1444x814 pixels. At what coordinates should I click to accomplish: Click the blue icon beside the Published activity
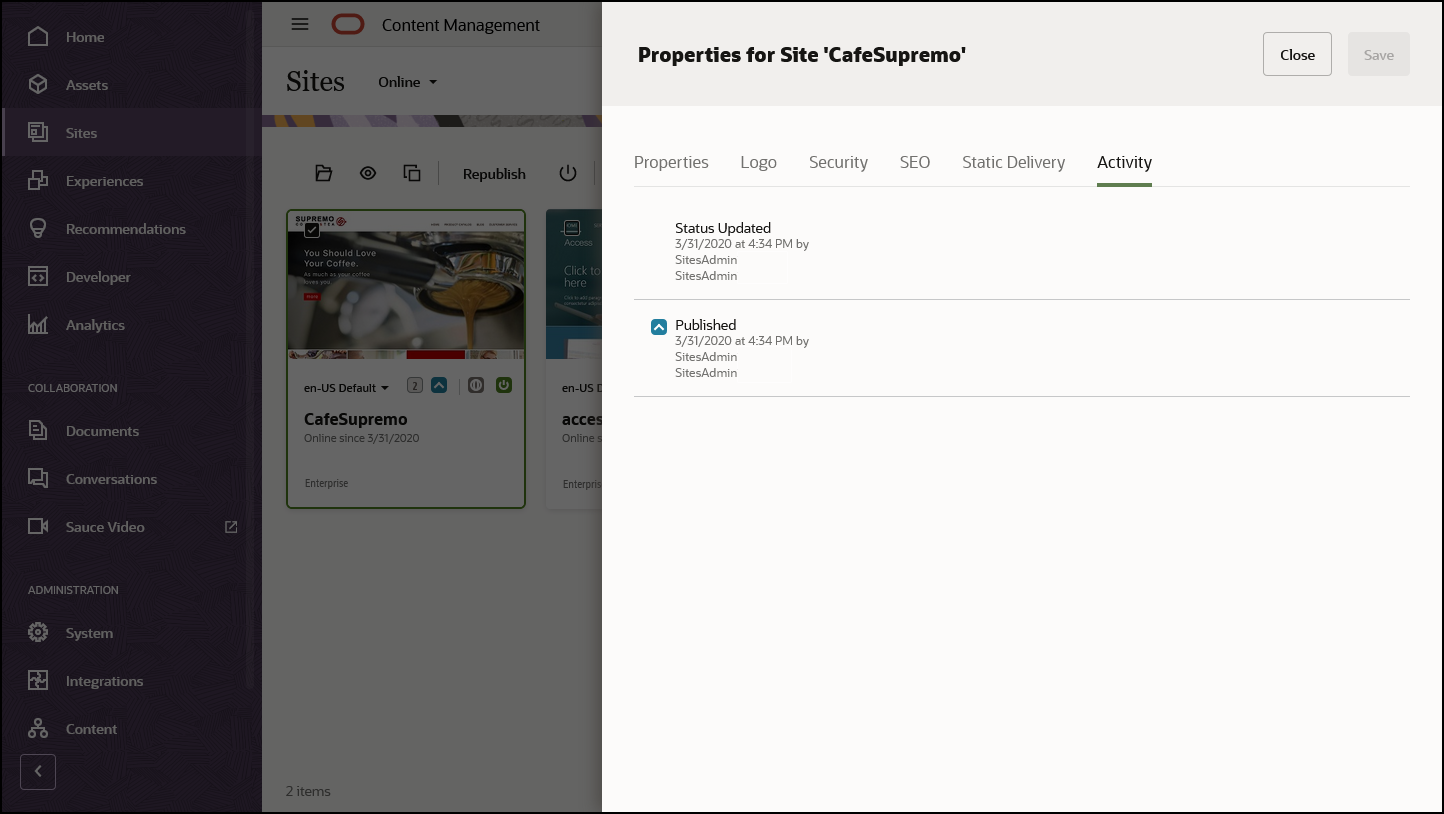pos(659,327)
